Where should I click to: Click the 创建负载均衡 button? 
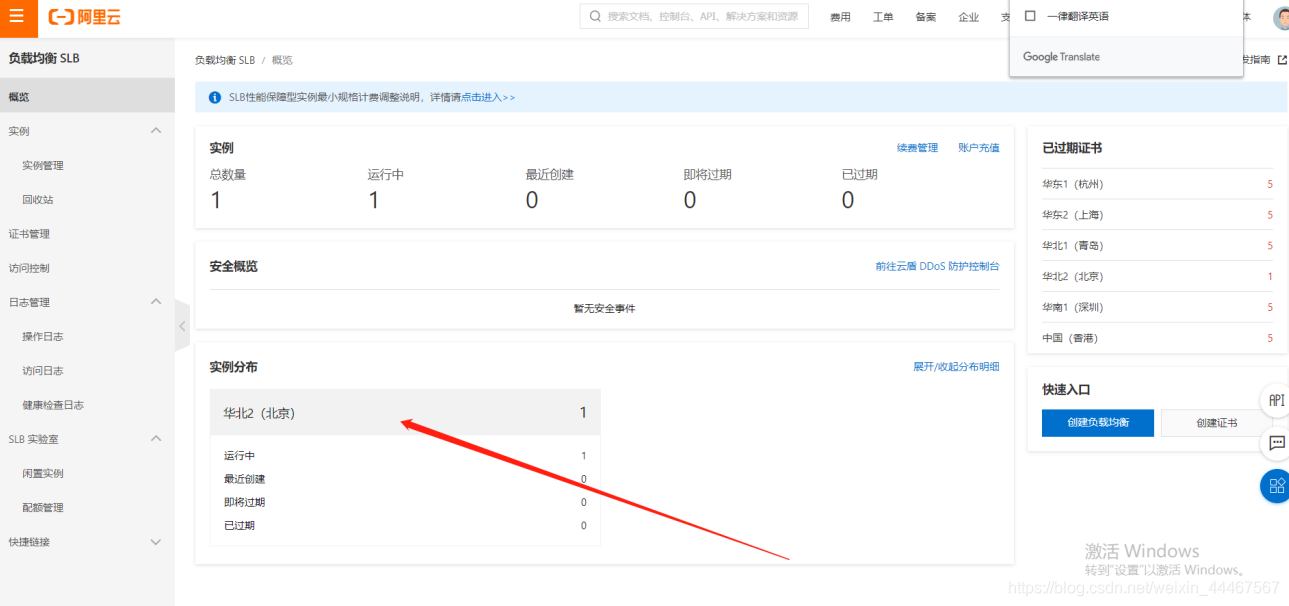(x=1097, y=422)
